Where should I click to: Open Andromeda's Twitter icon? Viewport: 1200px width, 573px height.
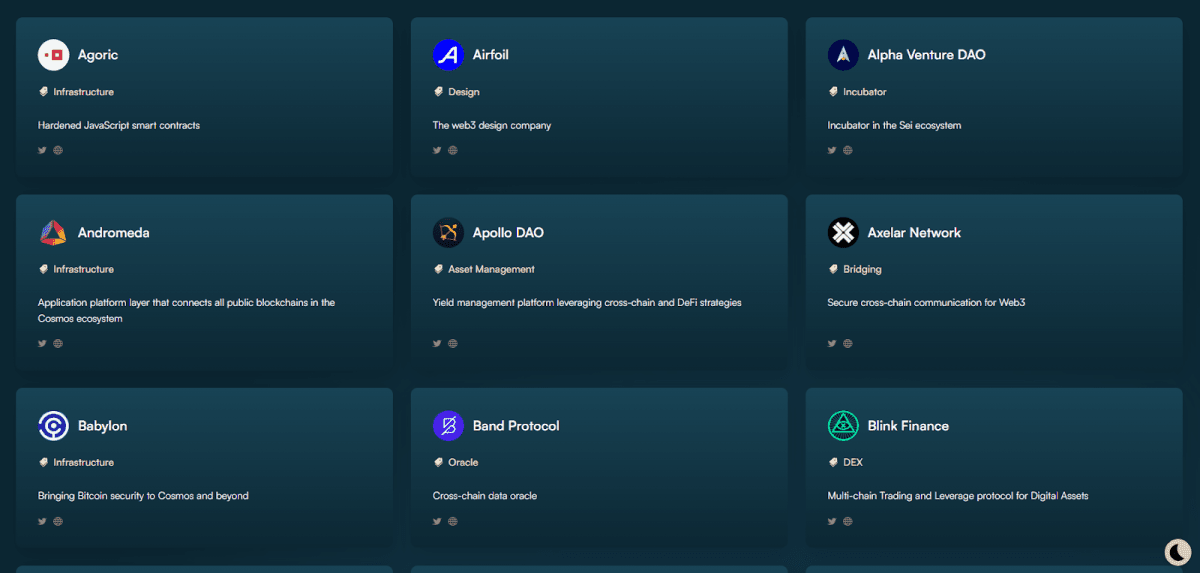[42, 344]
